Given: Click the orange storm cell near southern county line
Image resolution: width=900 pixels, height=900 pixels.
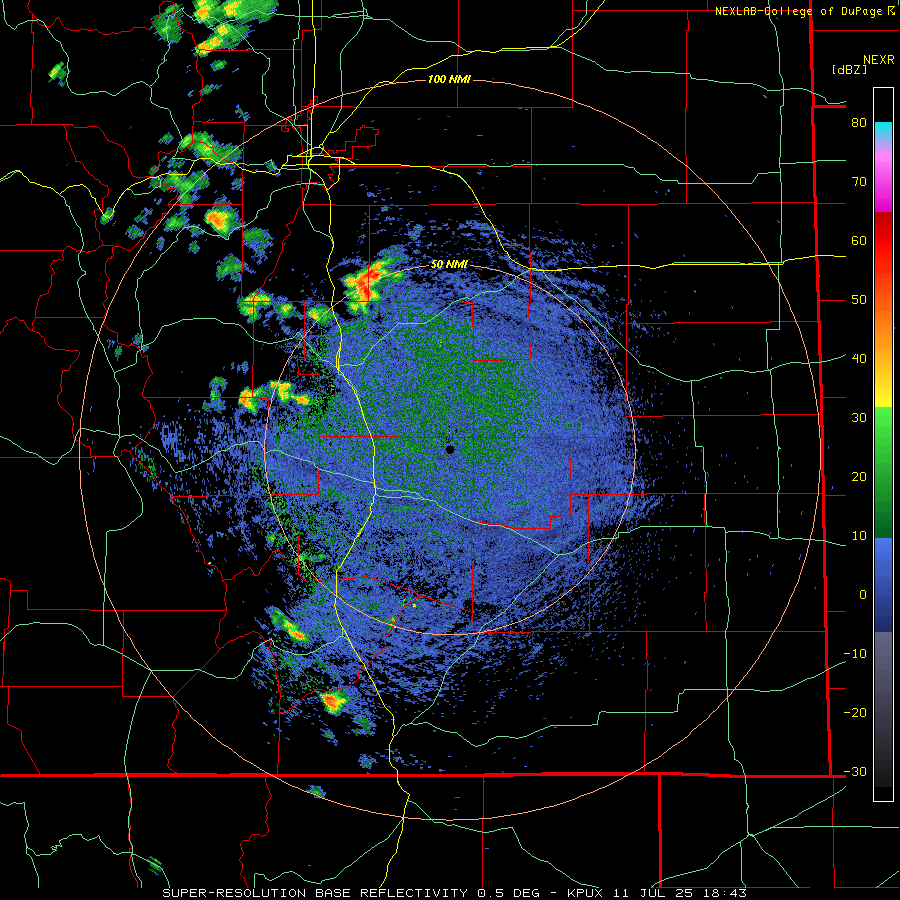Looking at the screenshot, I should pyautogui.click(x=333, y=701).
